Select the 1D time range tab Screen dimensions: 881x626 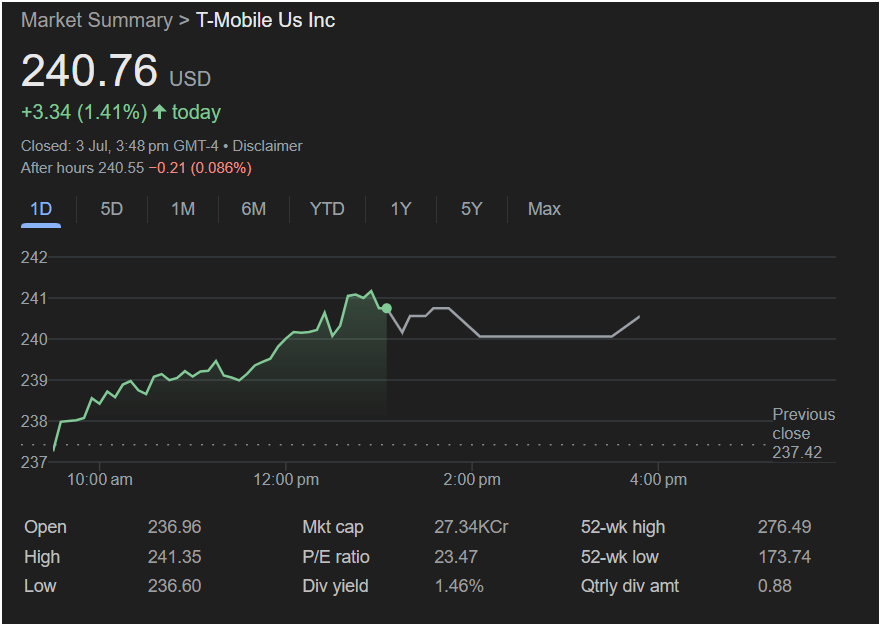coord(40,209)
